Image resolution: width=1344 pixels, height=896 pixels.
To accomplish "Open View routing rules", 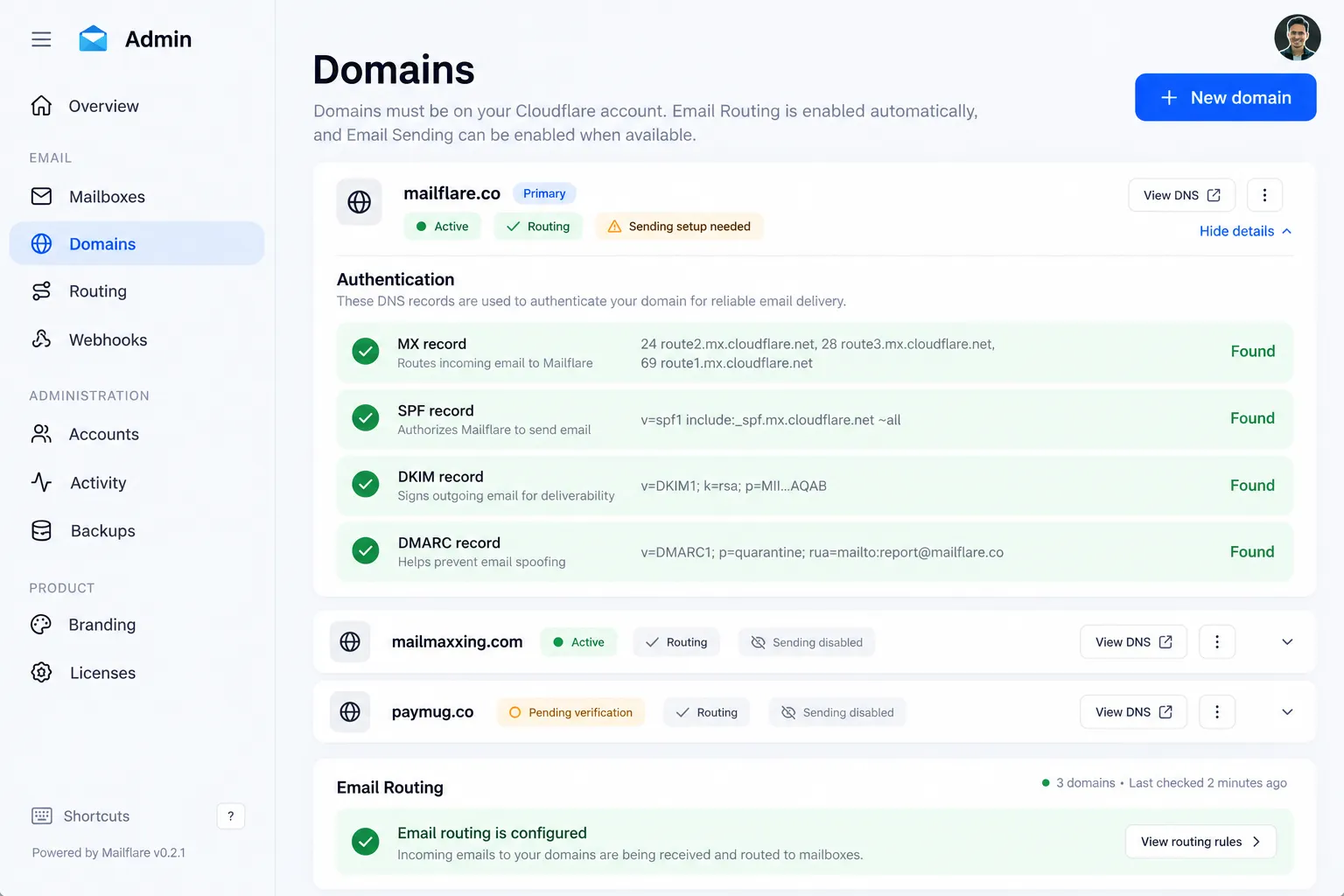I will pyautogui.click(x=1200, y=842).
